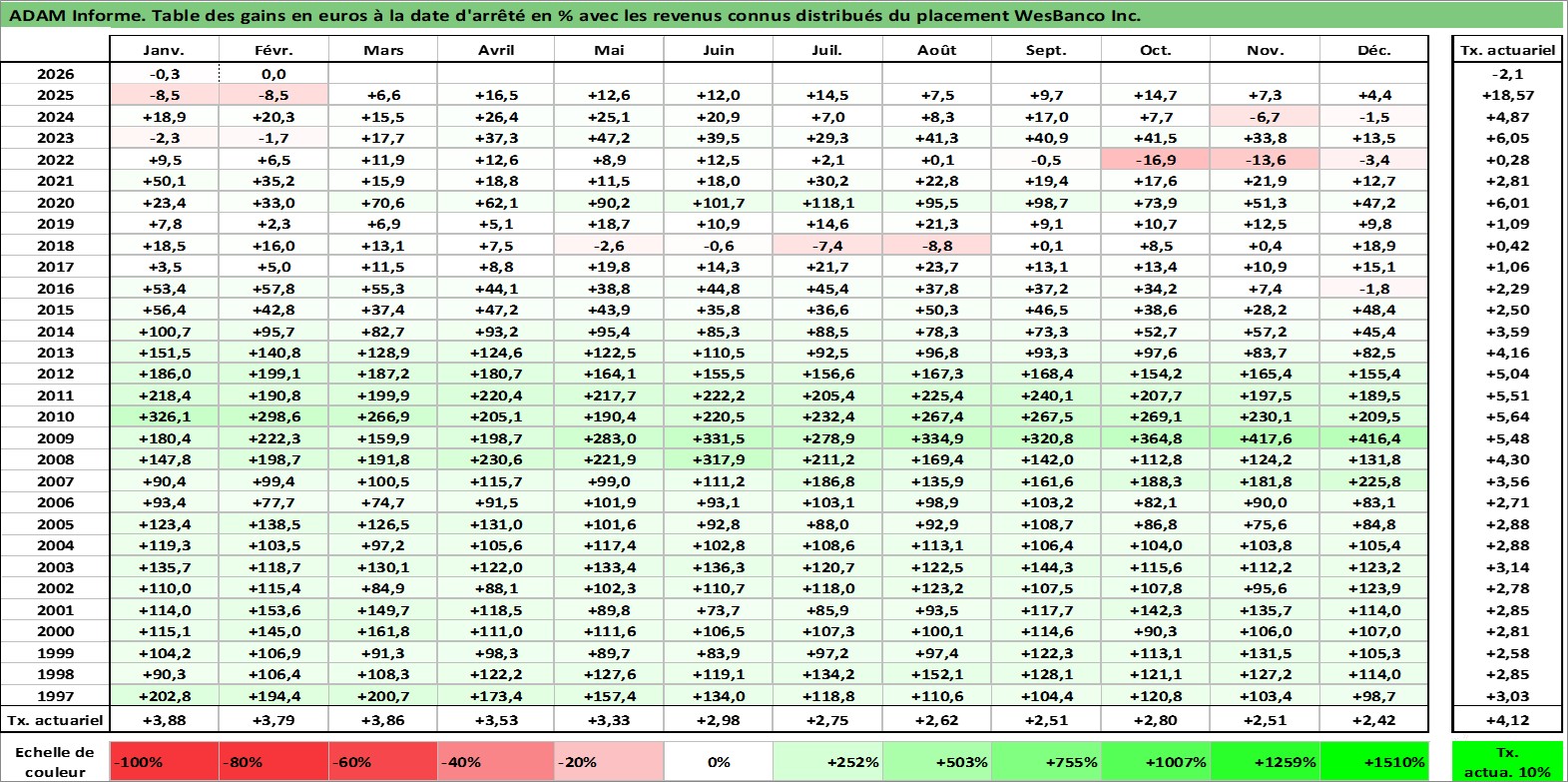
Task: Click the 2011 September value +240,1
Action: [1046, 395]
